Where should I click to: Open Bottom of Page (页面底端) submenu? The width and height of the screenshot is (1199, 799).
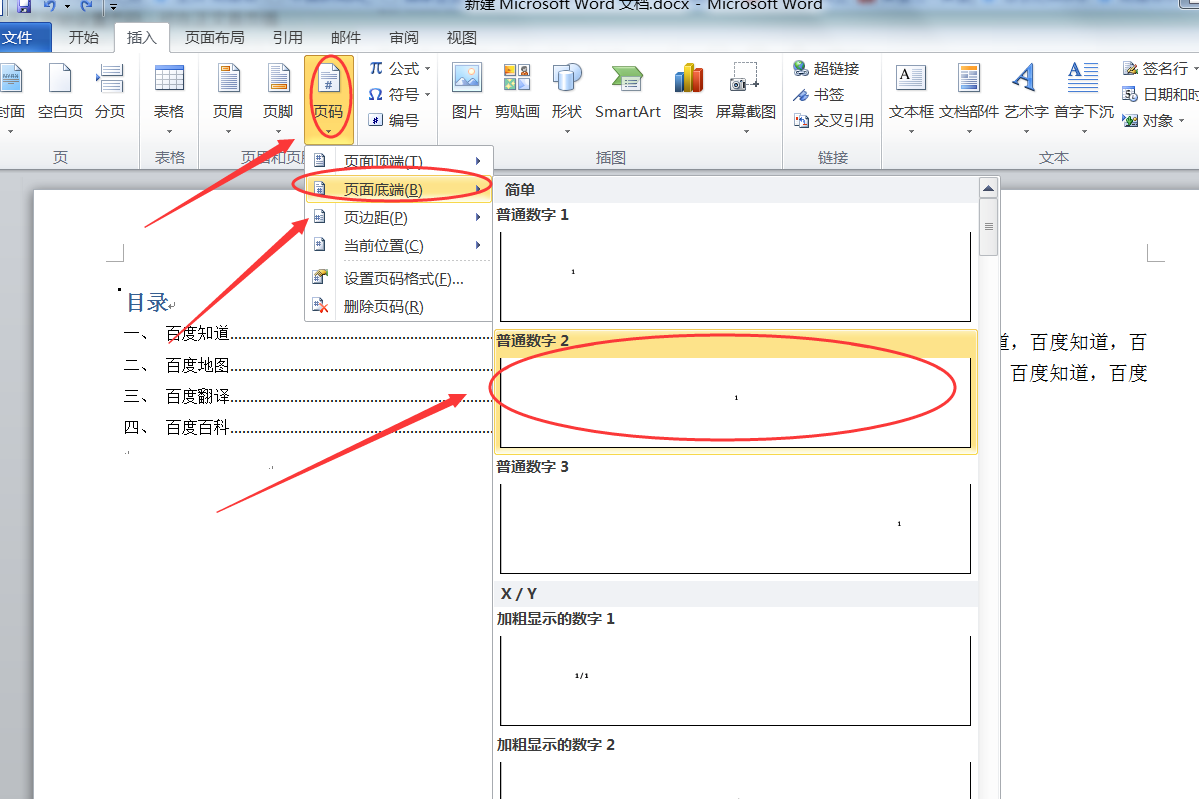(398, 189)
